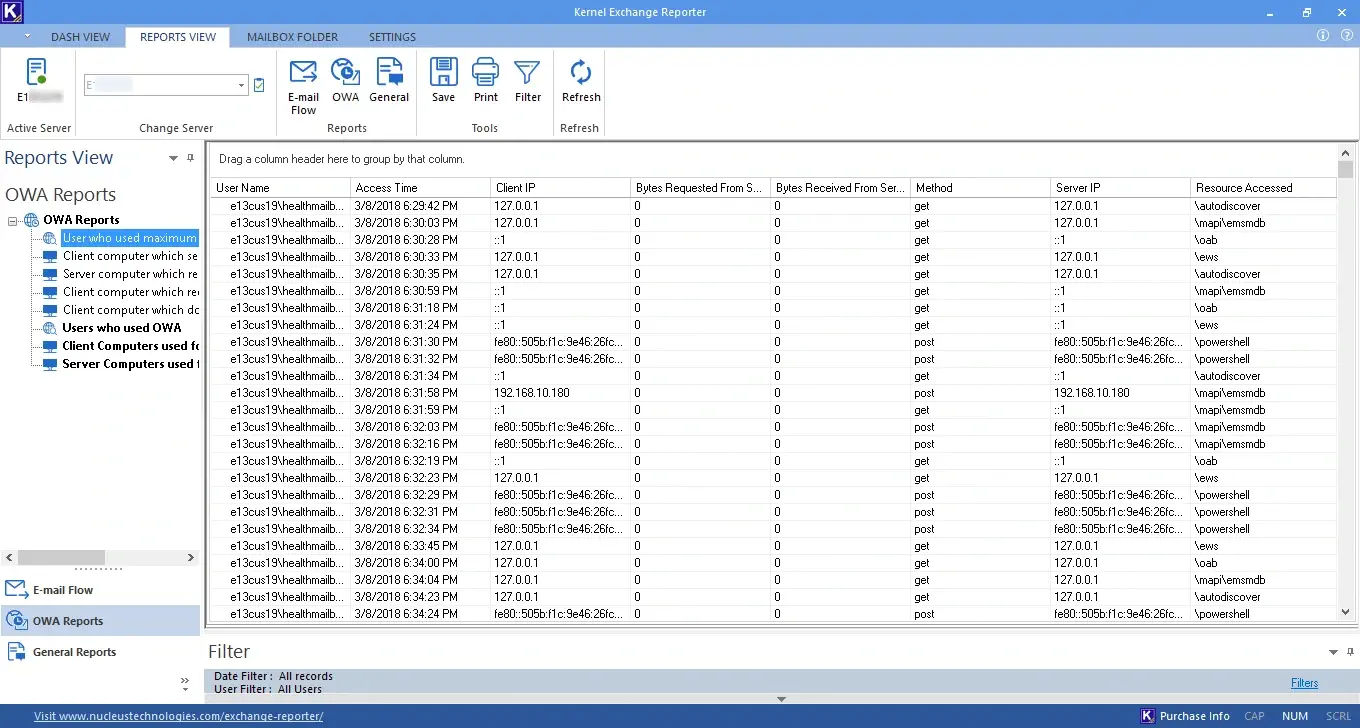Click the Purchase Info icon in status bar
The height and width of the screenshot is (728, 1360).
coord(1148,716)
